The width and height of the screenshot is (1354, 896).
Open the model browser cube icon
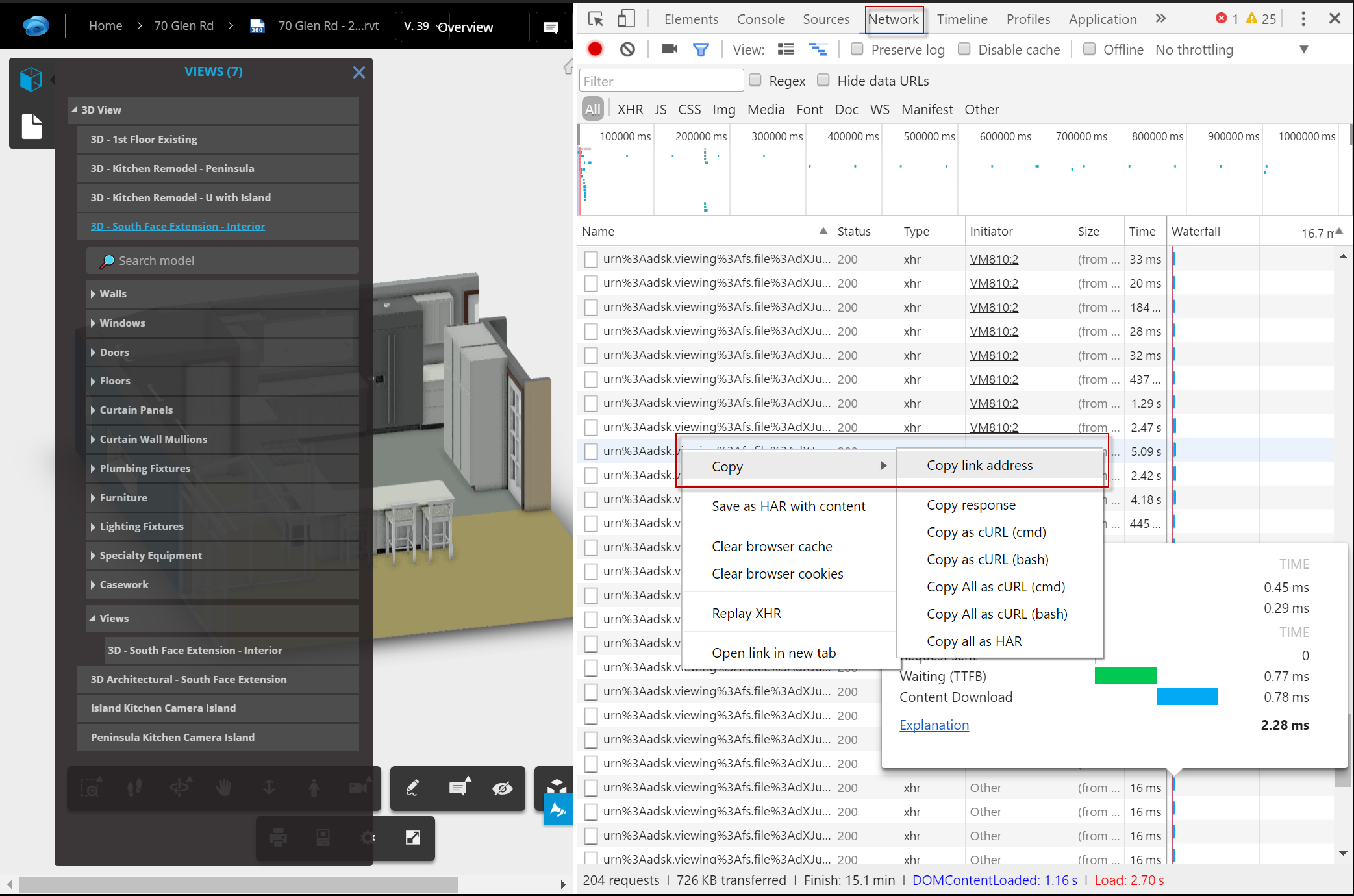[x=31, y=80]
